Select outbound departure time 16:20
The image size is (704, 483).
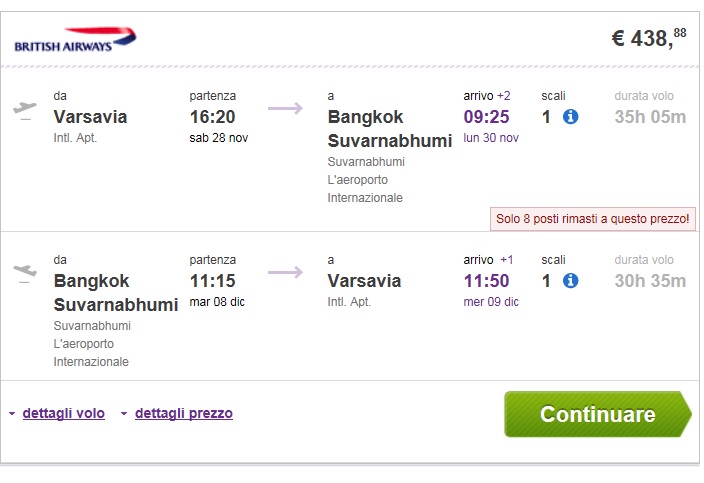point(212,117)
